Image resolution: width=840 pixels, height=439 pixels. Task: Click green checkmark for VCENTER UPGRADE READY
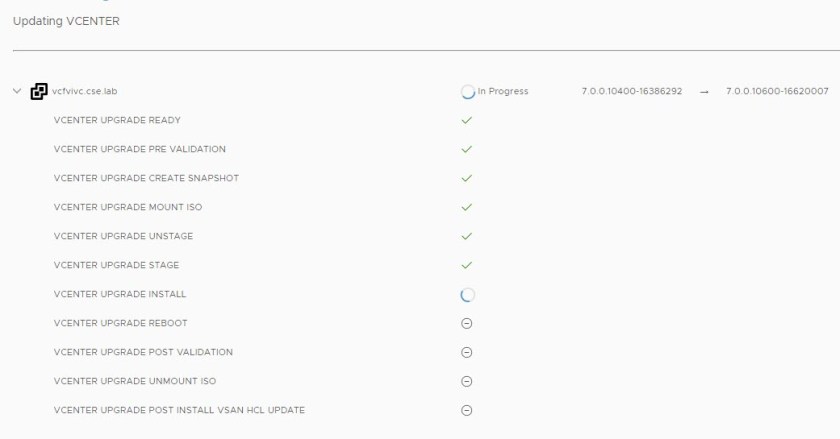tap(466, 120)
